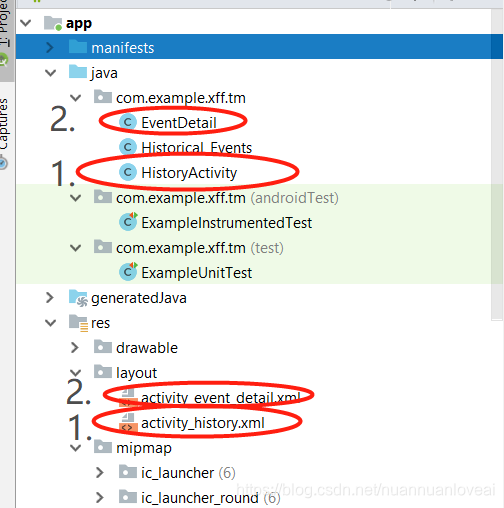504x508 pixels.
Task: Click the manifests folder icon
Action: [x=78, y=47]
